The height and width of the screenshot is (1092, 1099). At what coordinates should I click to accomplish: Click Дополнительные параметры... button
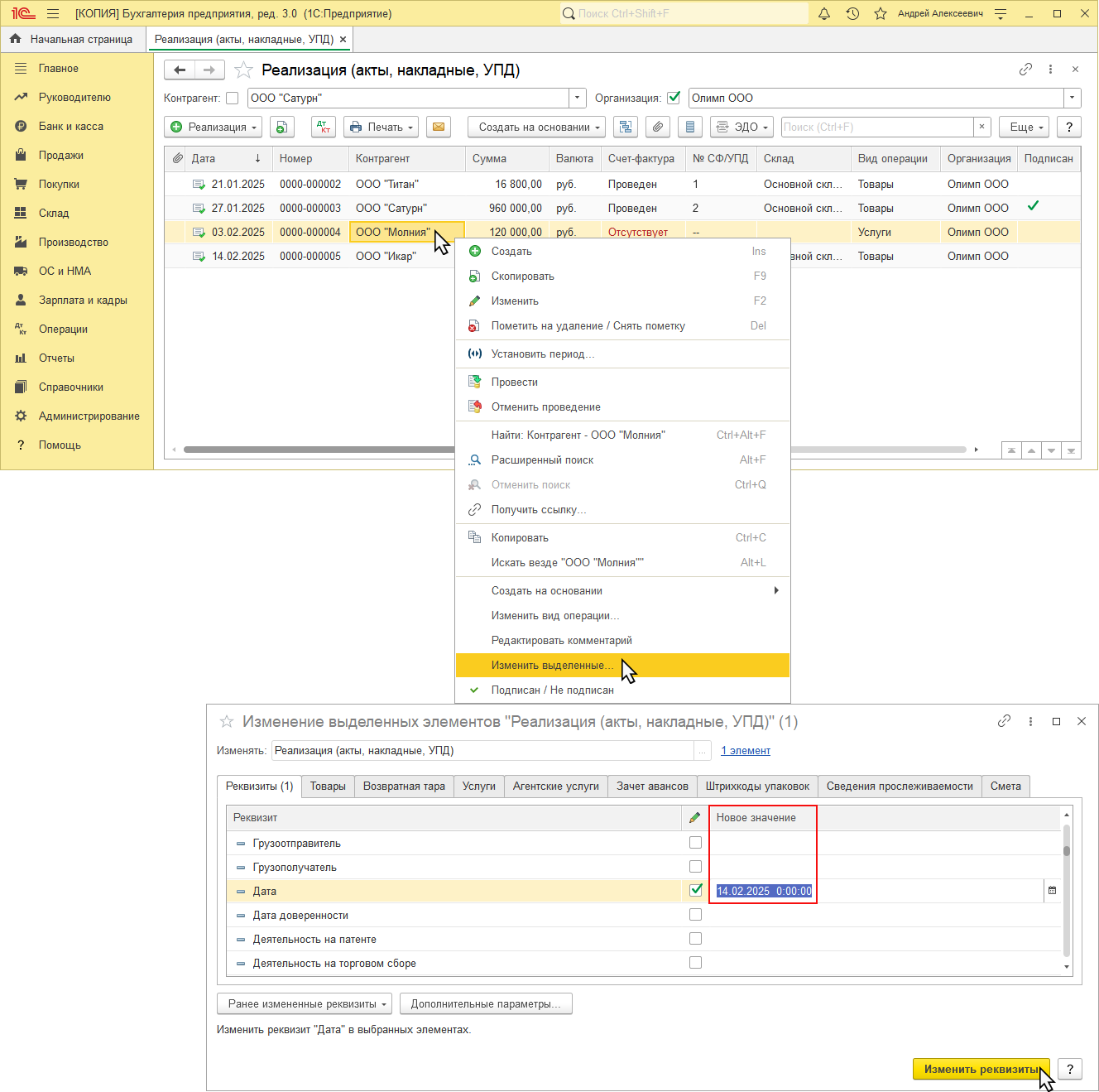pyautogui.click(x=486, y=1003)
